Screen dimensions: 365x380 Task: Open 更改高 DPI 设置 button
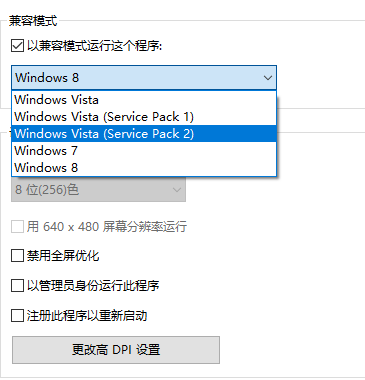pos(116,350)
